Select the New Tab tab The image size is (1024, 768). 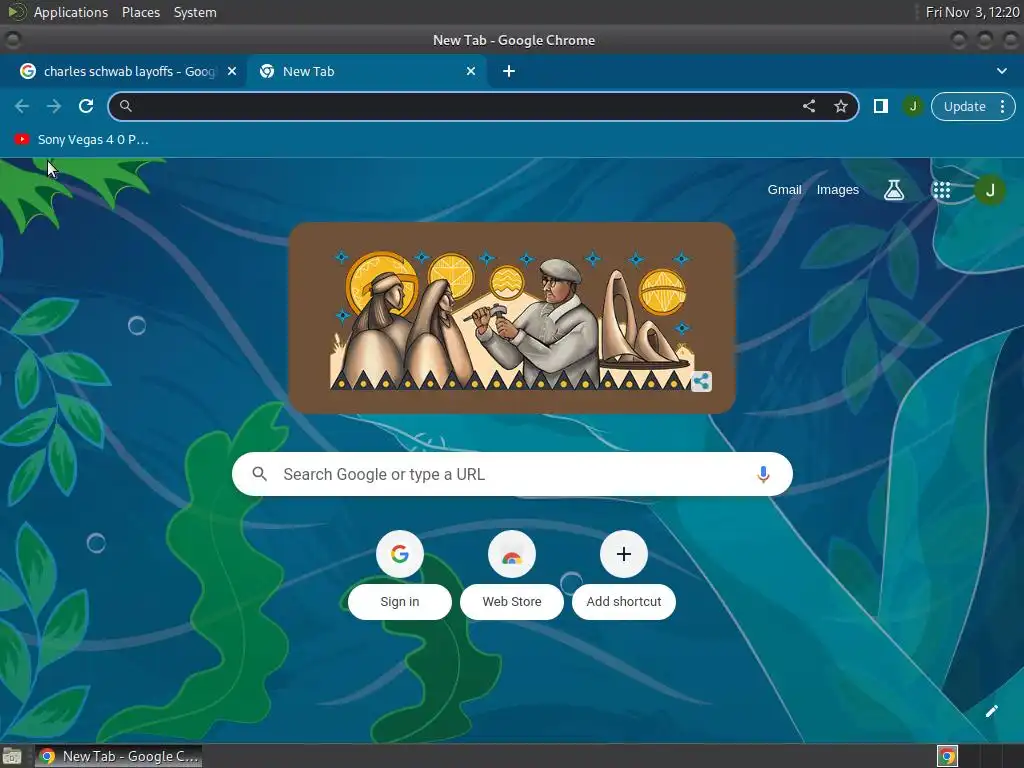[x=367, y=71]
